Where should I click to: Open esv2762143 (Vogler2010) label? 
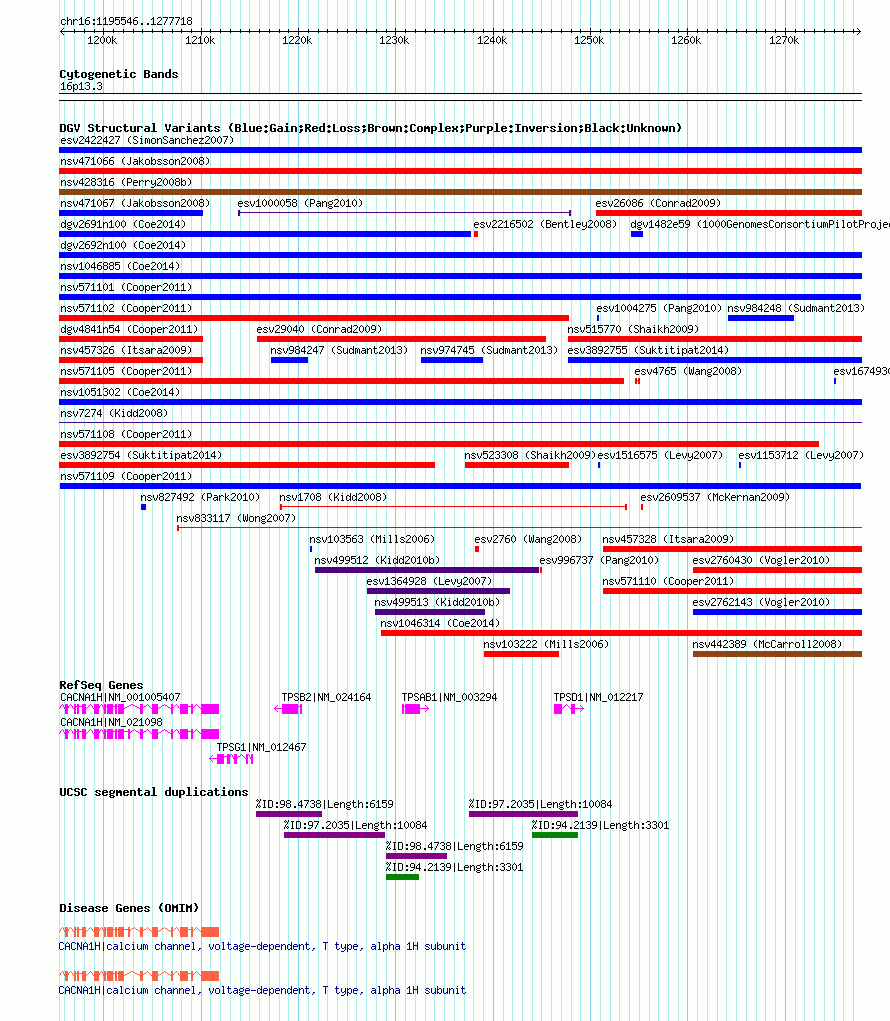pos(761,602)
